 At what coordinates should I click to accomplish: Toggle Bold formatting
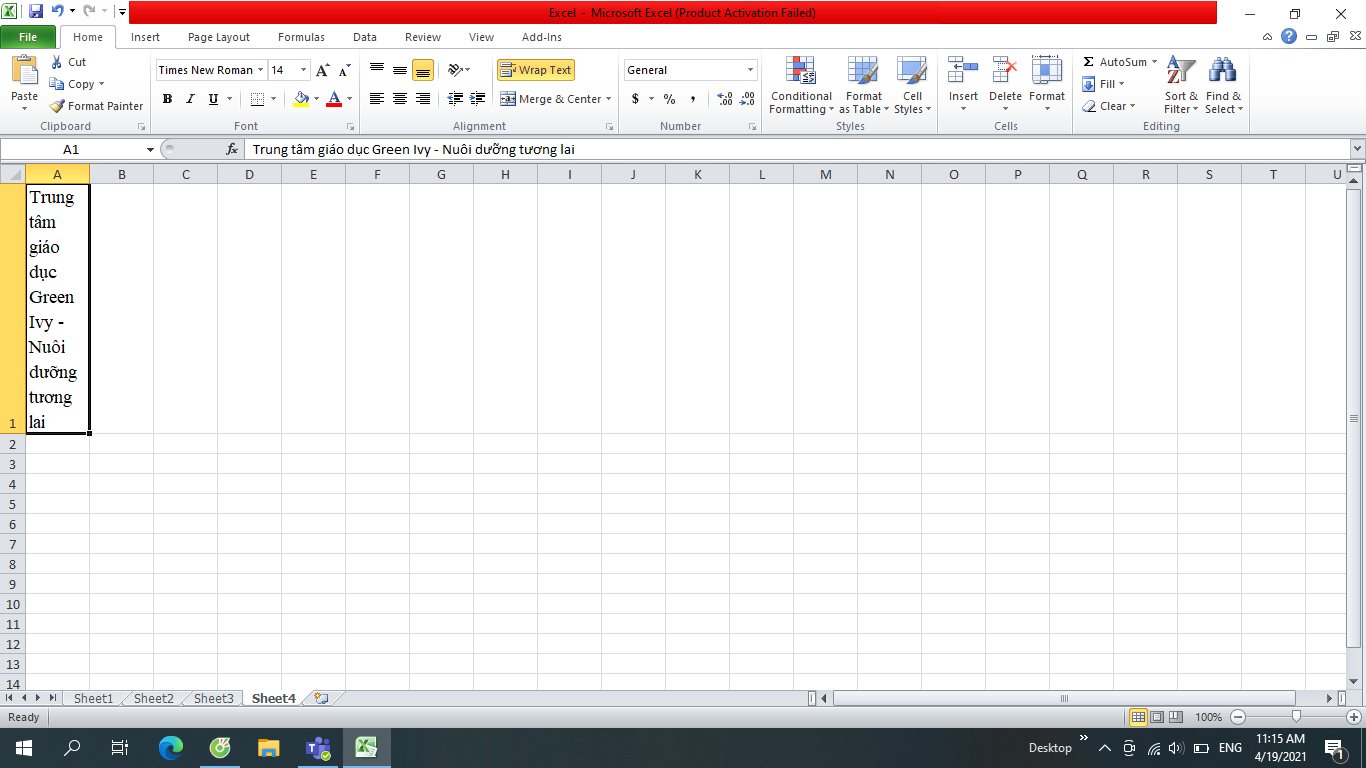click(x=167, y=99)
